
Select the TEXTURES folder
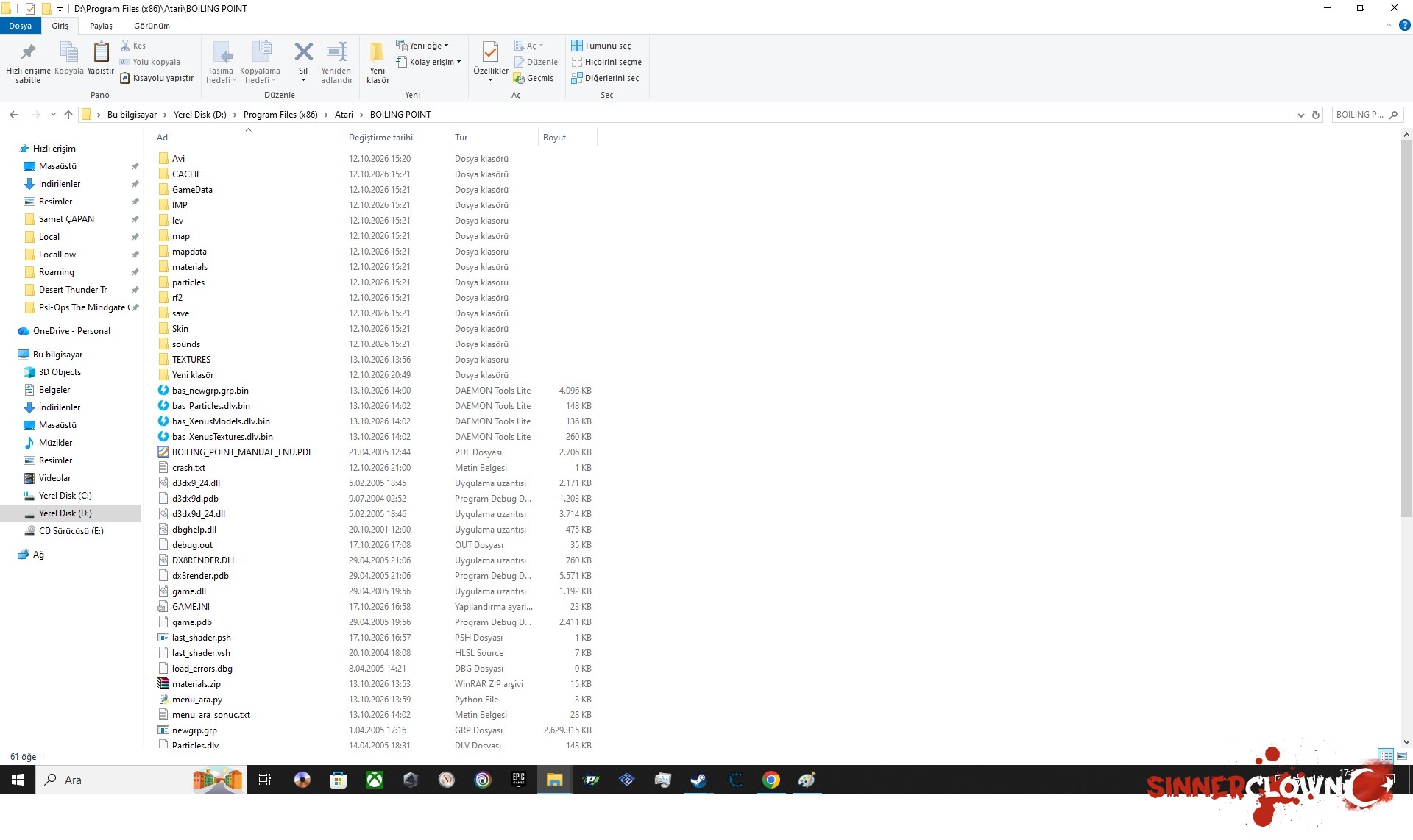coord(191,360)
